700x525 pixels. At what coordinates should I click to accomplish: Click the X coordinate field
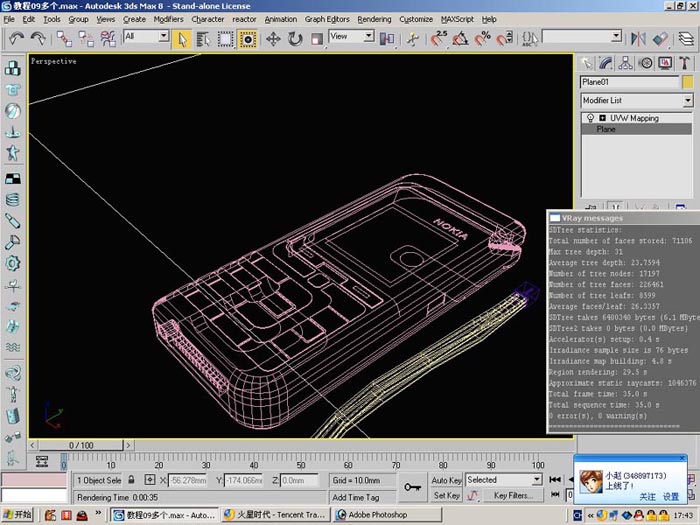(x=188, y=480)
